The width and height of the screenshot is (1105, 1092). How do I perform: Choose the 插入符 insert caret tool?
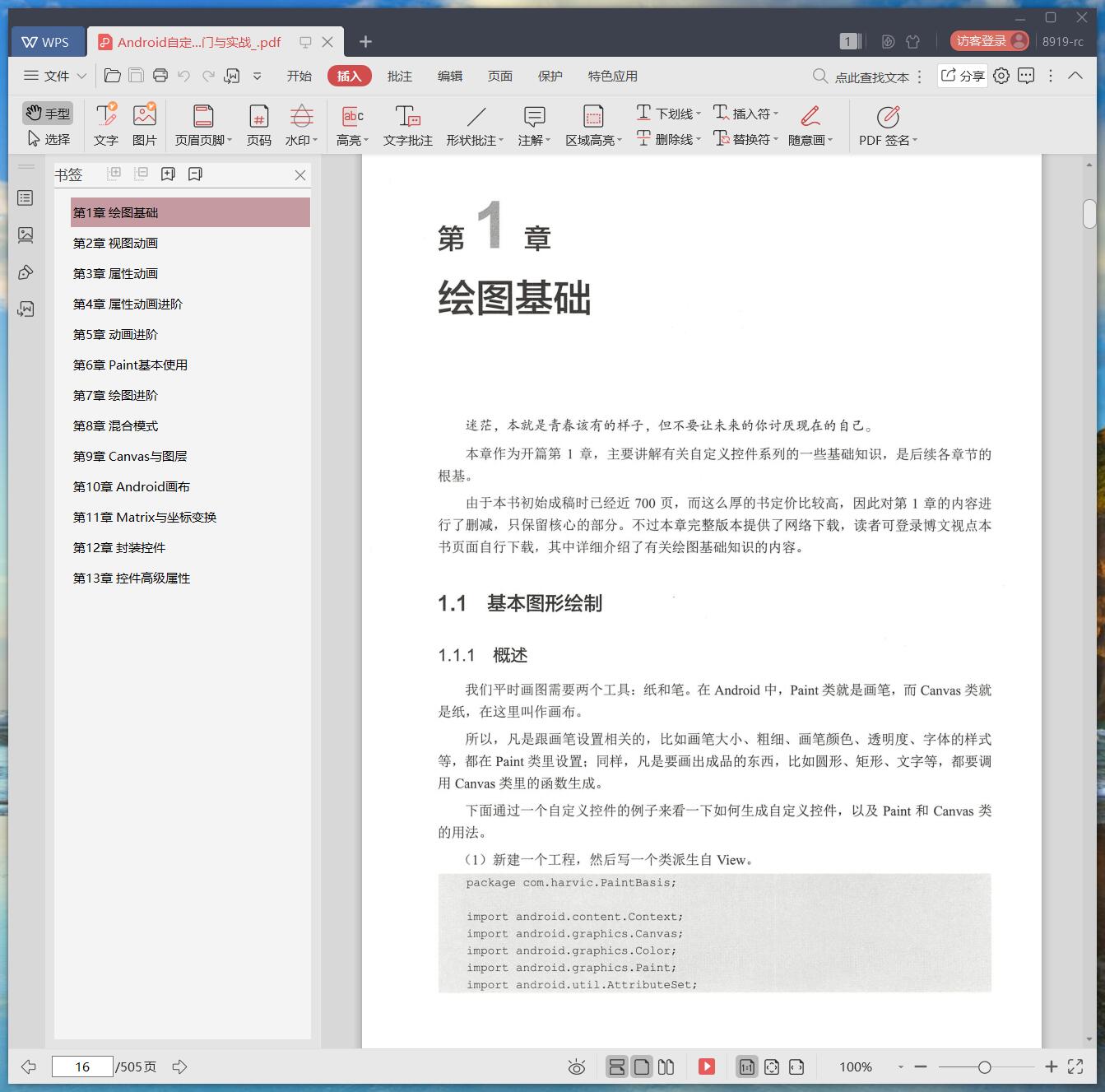(745, 113)
